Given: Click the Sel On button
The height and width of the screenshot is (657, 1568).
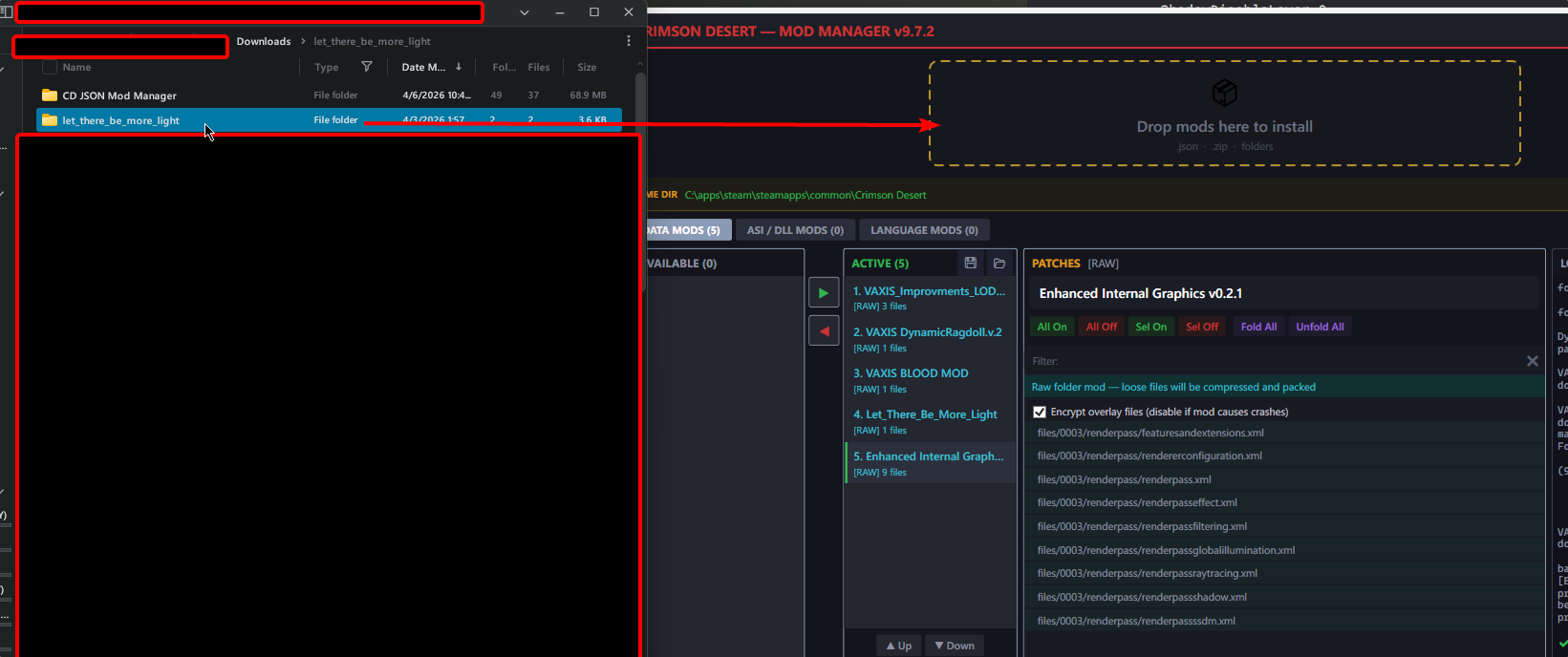Looking at the screenshot, I should coord(1150,327).
